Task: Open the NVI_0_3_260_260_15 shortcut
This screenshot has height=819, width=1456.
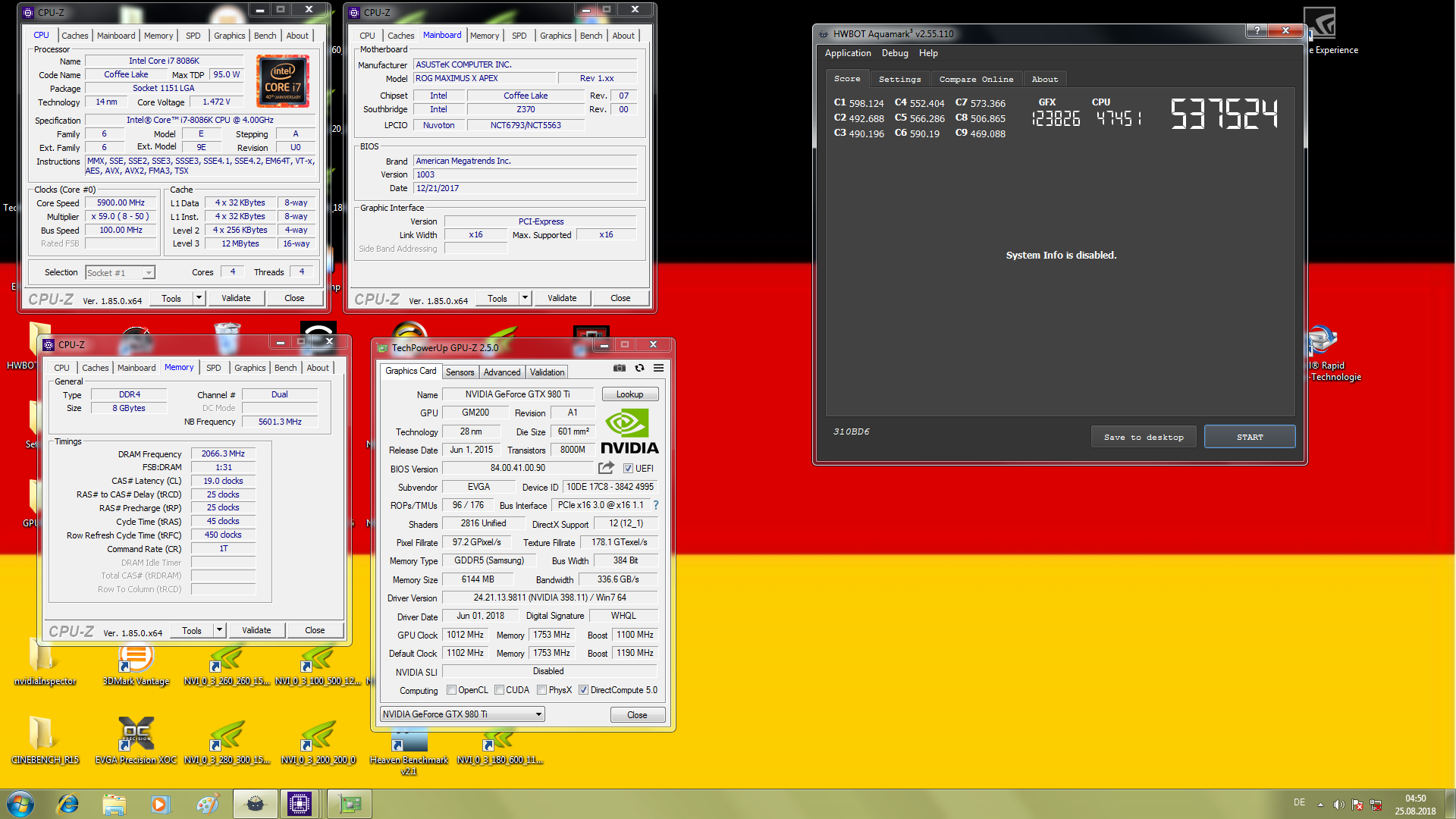Action: (227, 666)
